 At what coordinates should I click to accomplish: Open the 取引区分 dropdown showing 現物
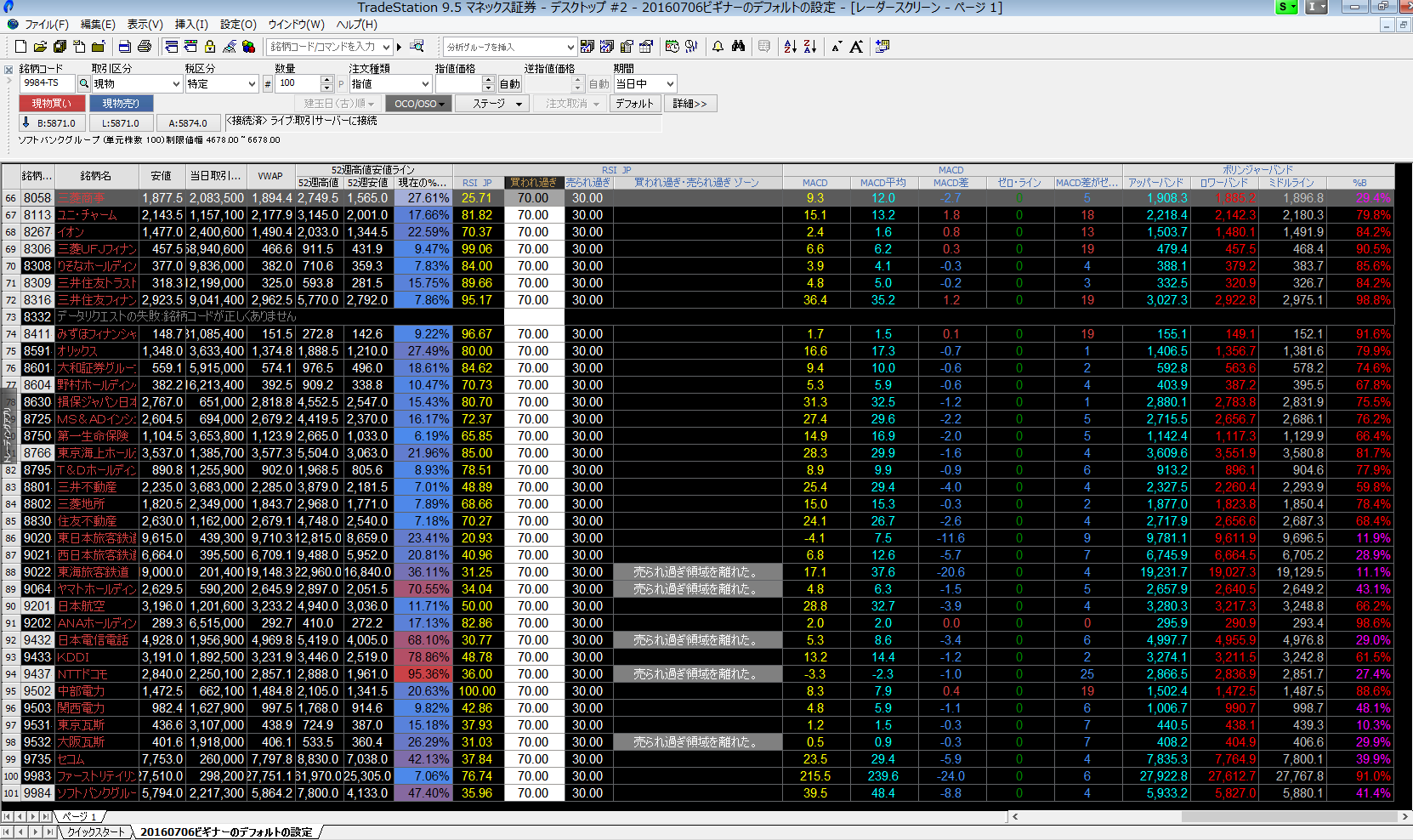pyautogui.click(x=177, y=83)
